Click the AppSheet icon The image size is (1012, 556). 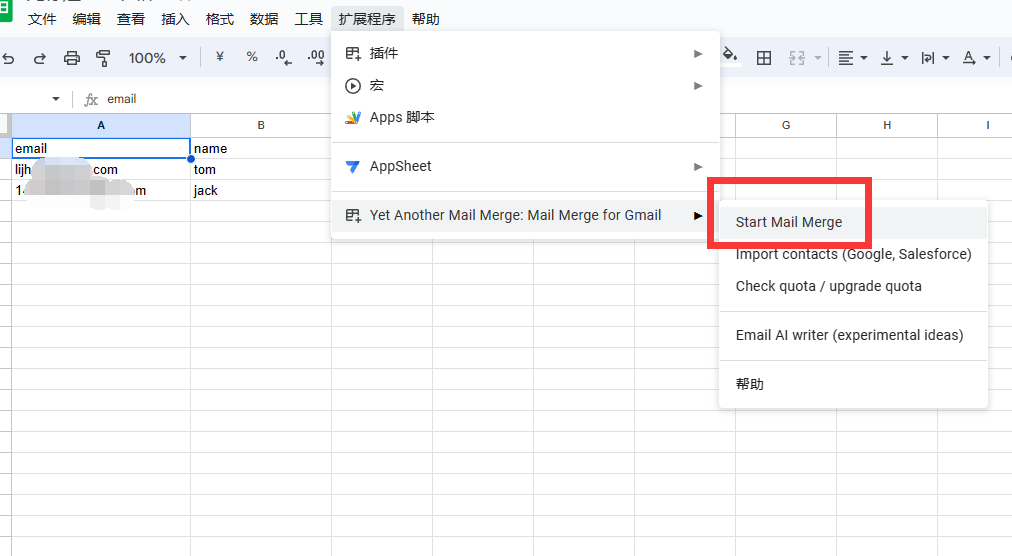coord(352,167)
